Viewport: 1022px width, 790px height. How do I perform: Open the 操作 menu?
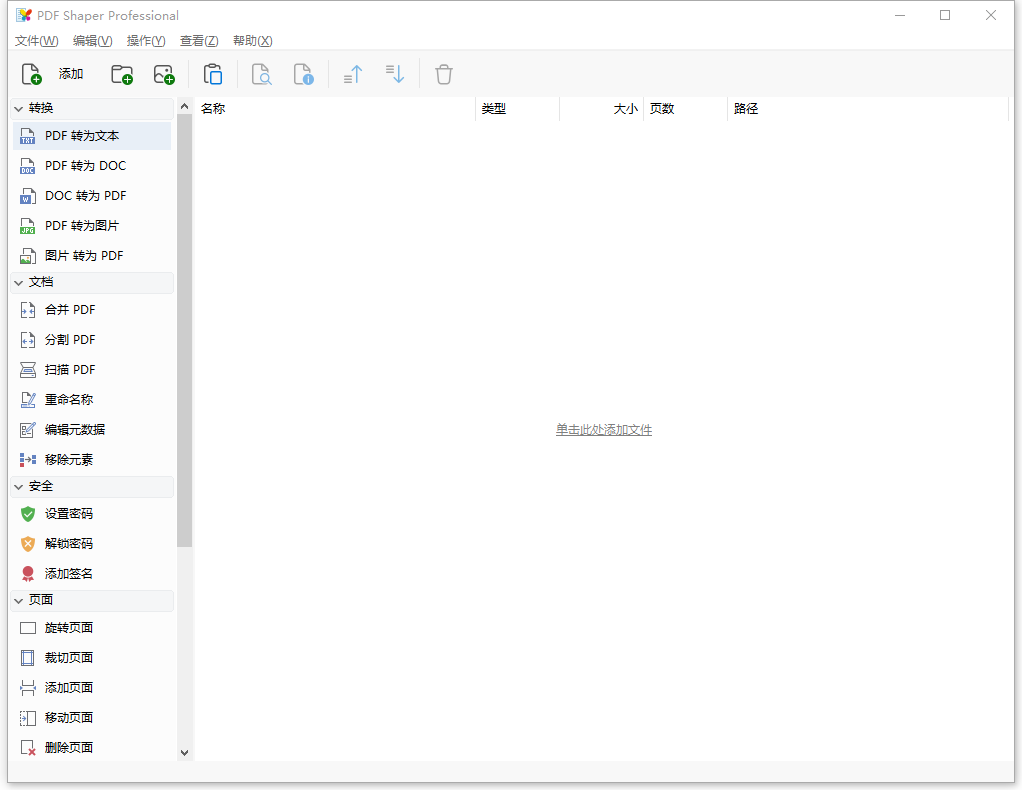coord(146,41)
